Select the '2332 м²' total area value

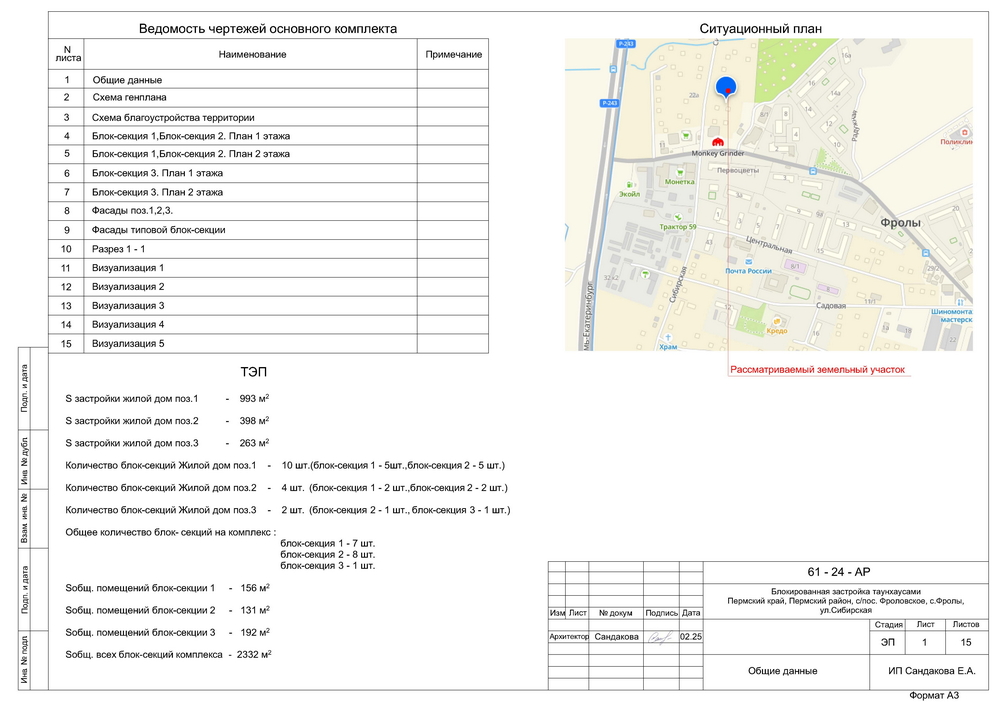(x=254, y=655)
